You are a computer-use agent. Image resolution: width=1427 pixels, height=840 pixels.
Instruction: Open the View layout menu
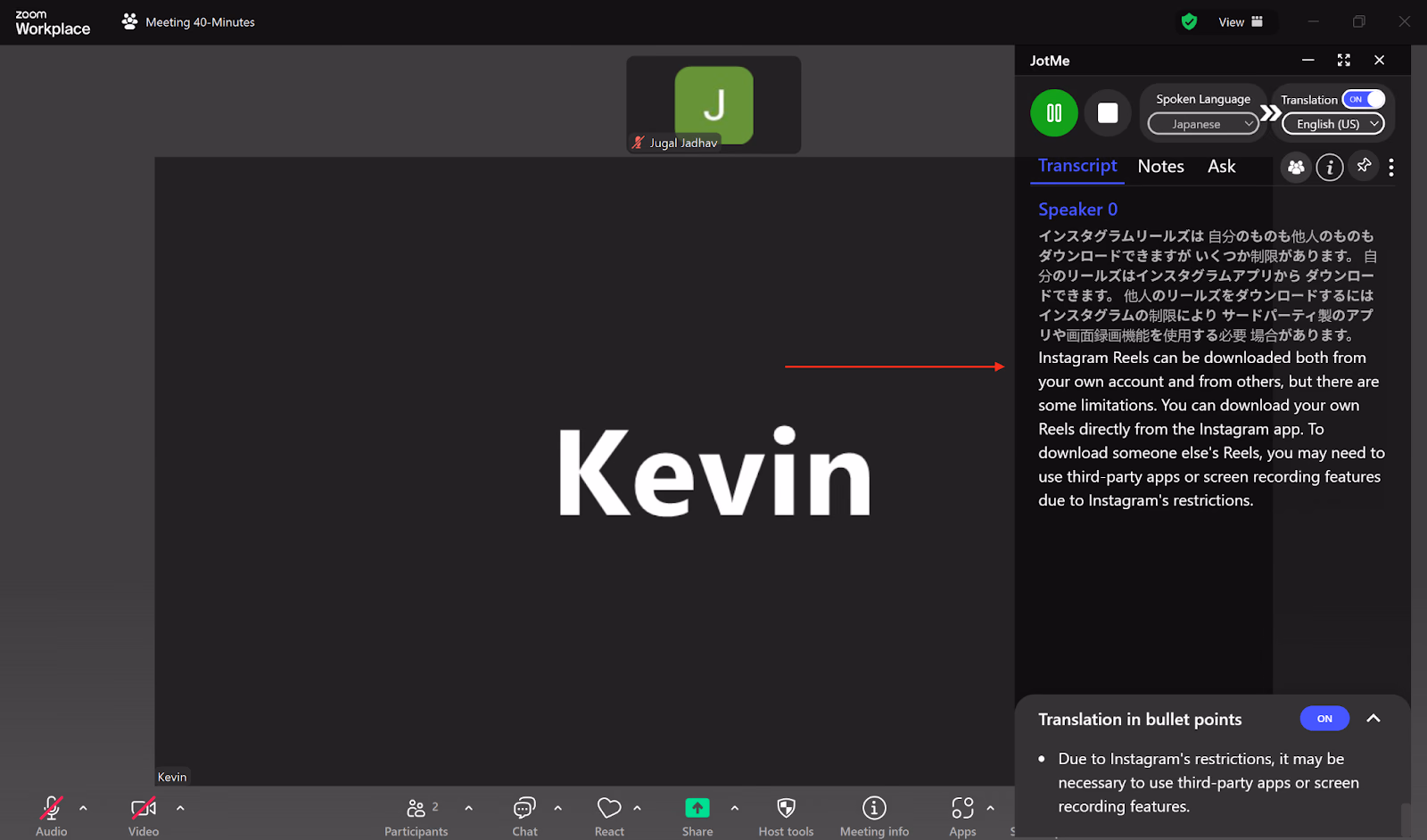1241,22
